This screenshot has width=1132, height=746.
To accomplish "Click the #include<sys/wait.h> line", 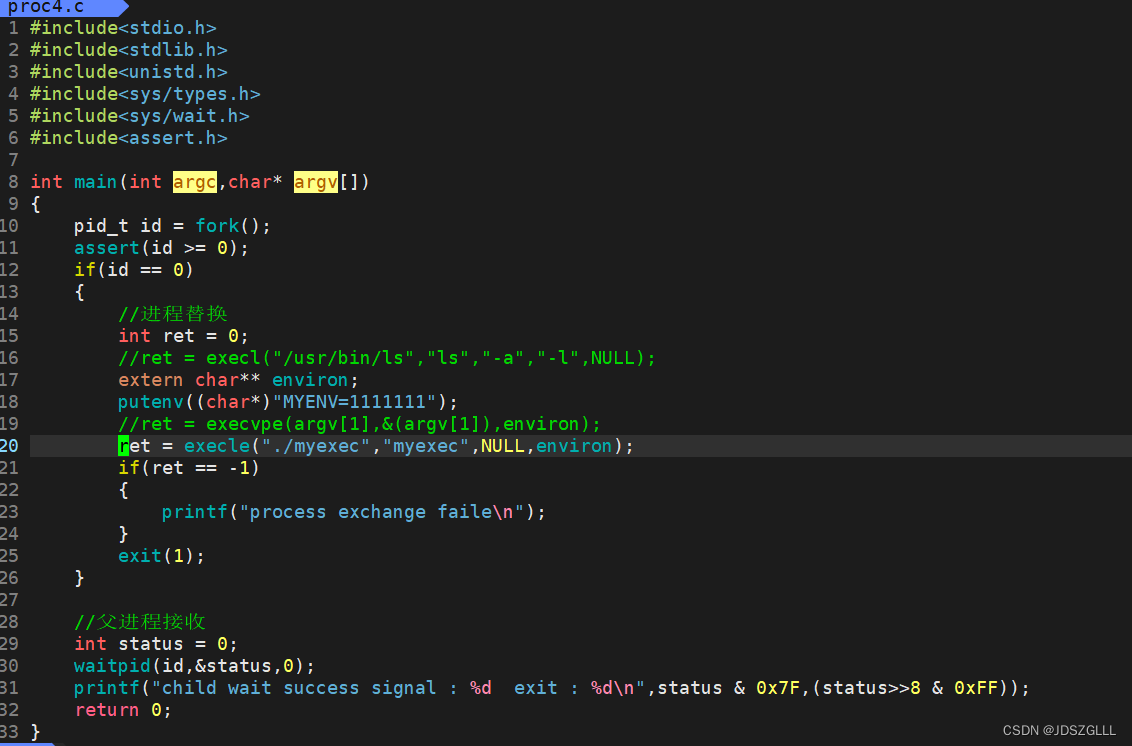I will (x=139, y=116).
